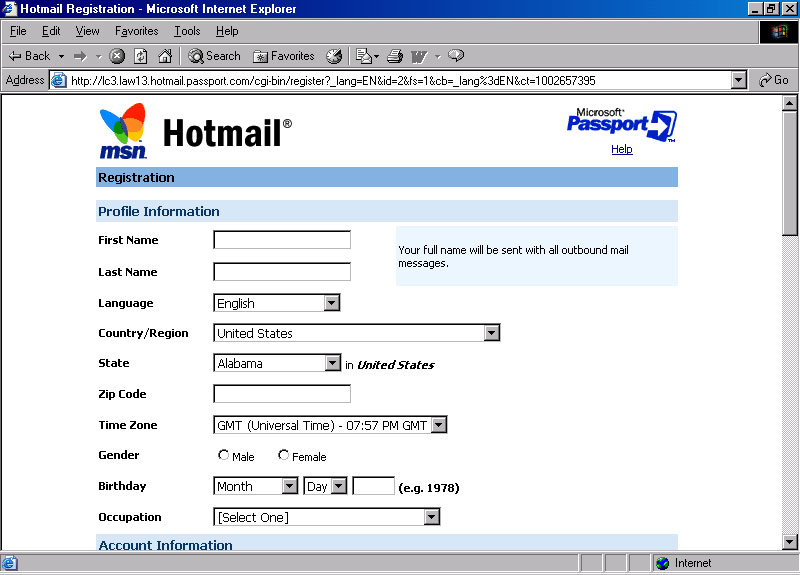
Task: Click the Internet zone globe icon
Action: (662, 563)
